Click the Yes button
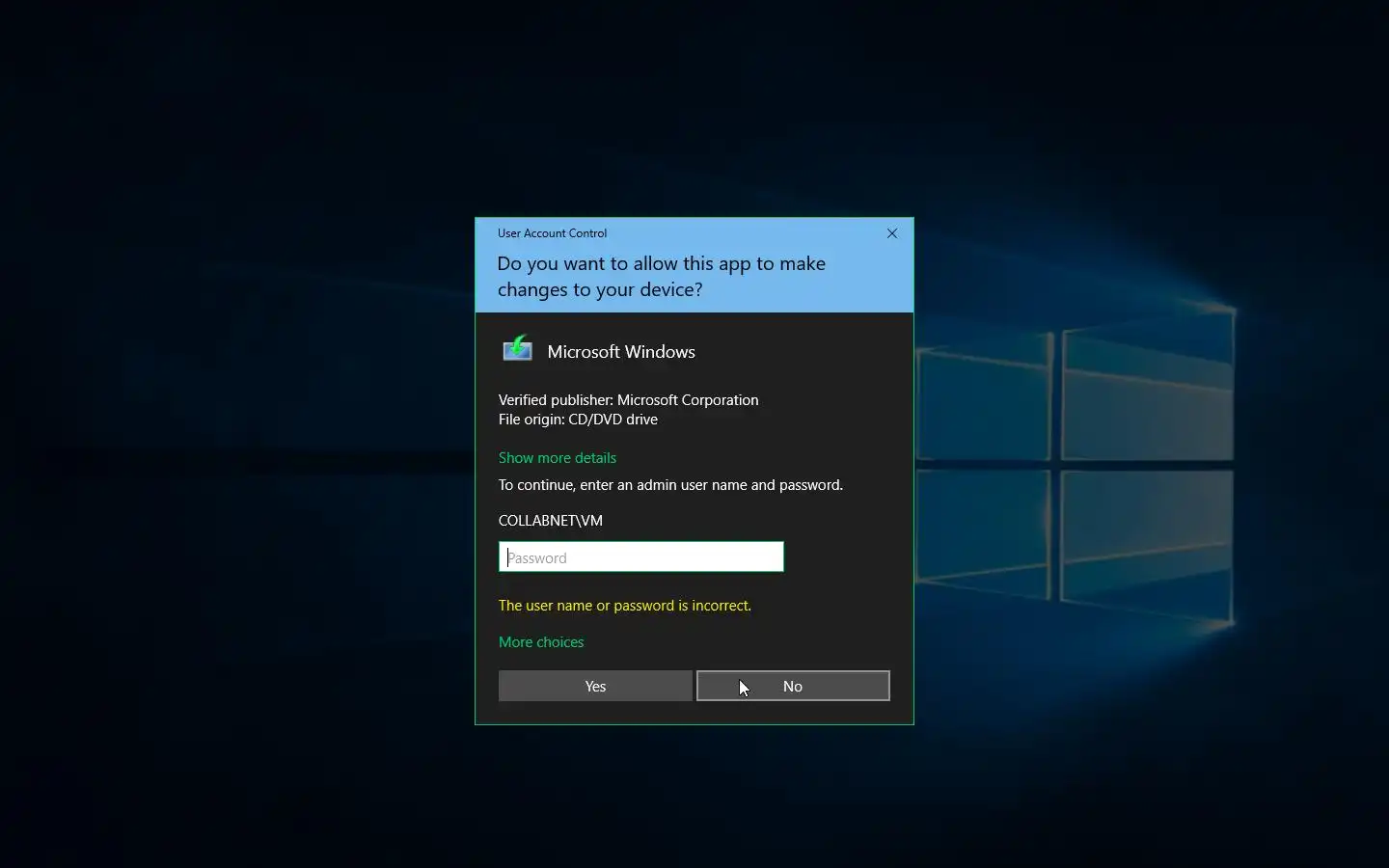The image size is (1389, 868). pyautogui.click(x=595, y=686)
